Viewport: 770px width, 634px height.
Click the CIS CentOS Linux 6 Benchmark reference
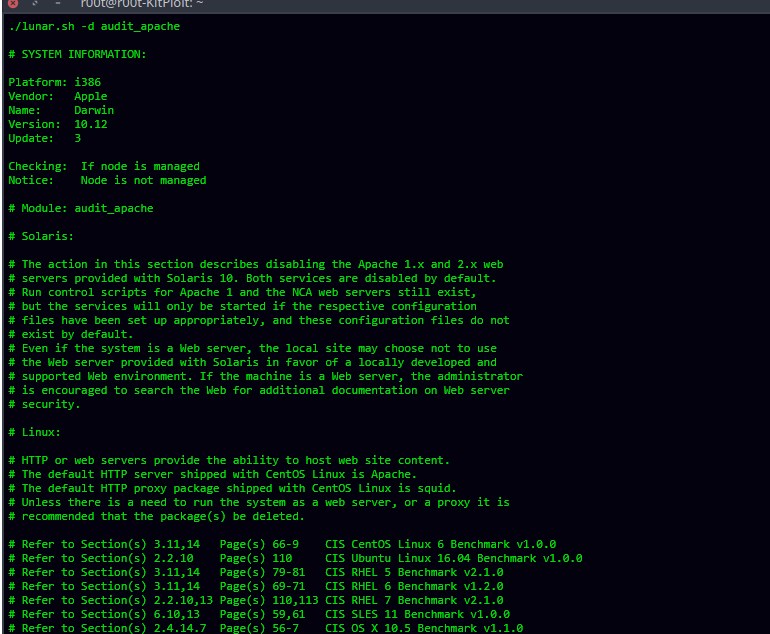440,544
